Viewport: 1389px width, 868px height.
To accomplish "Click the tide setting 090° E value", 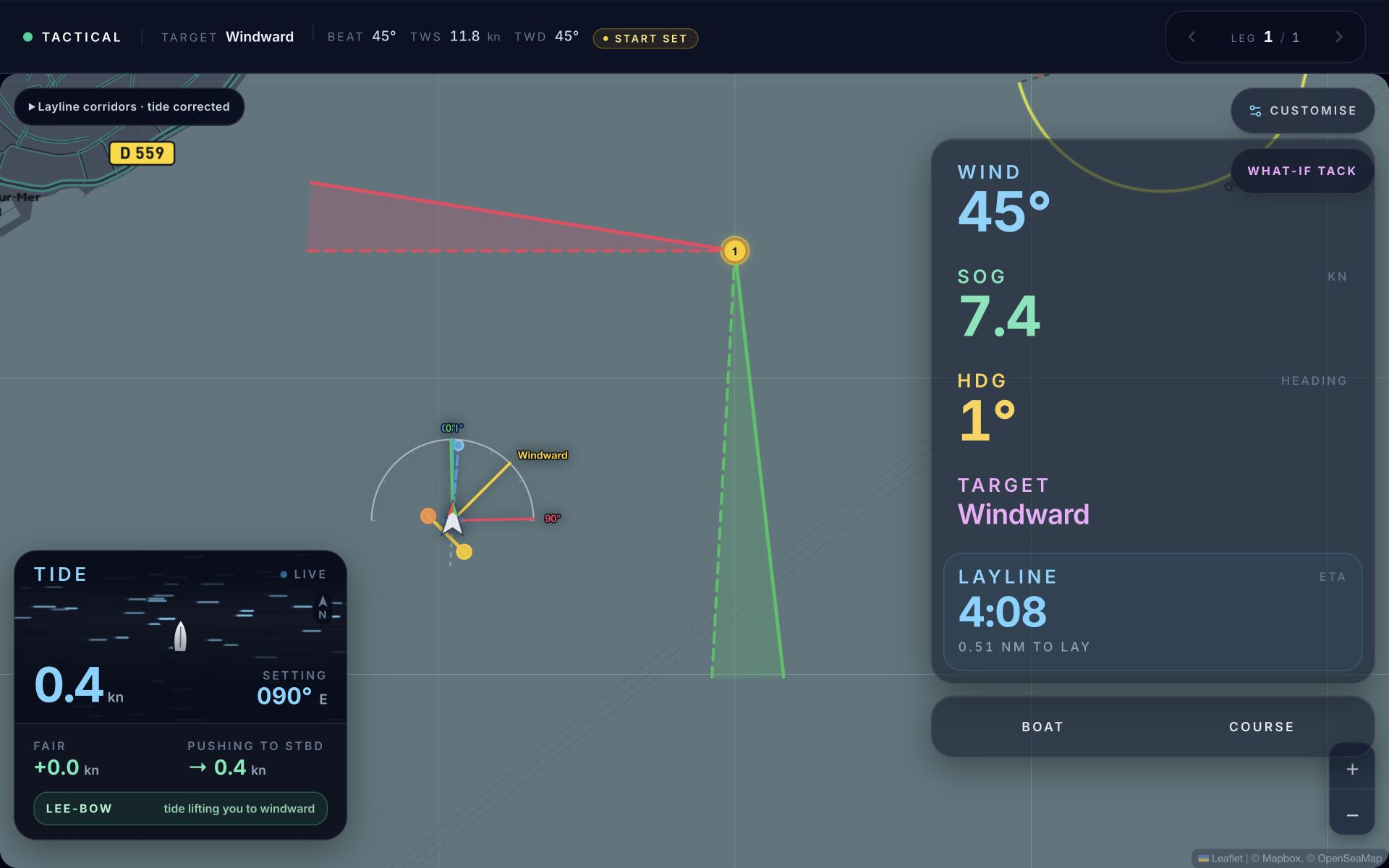I will tap(292, 696).
